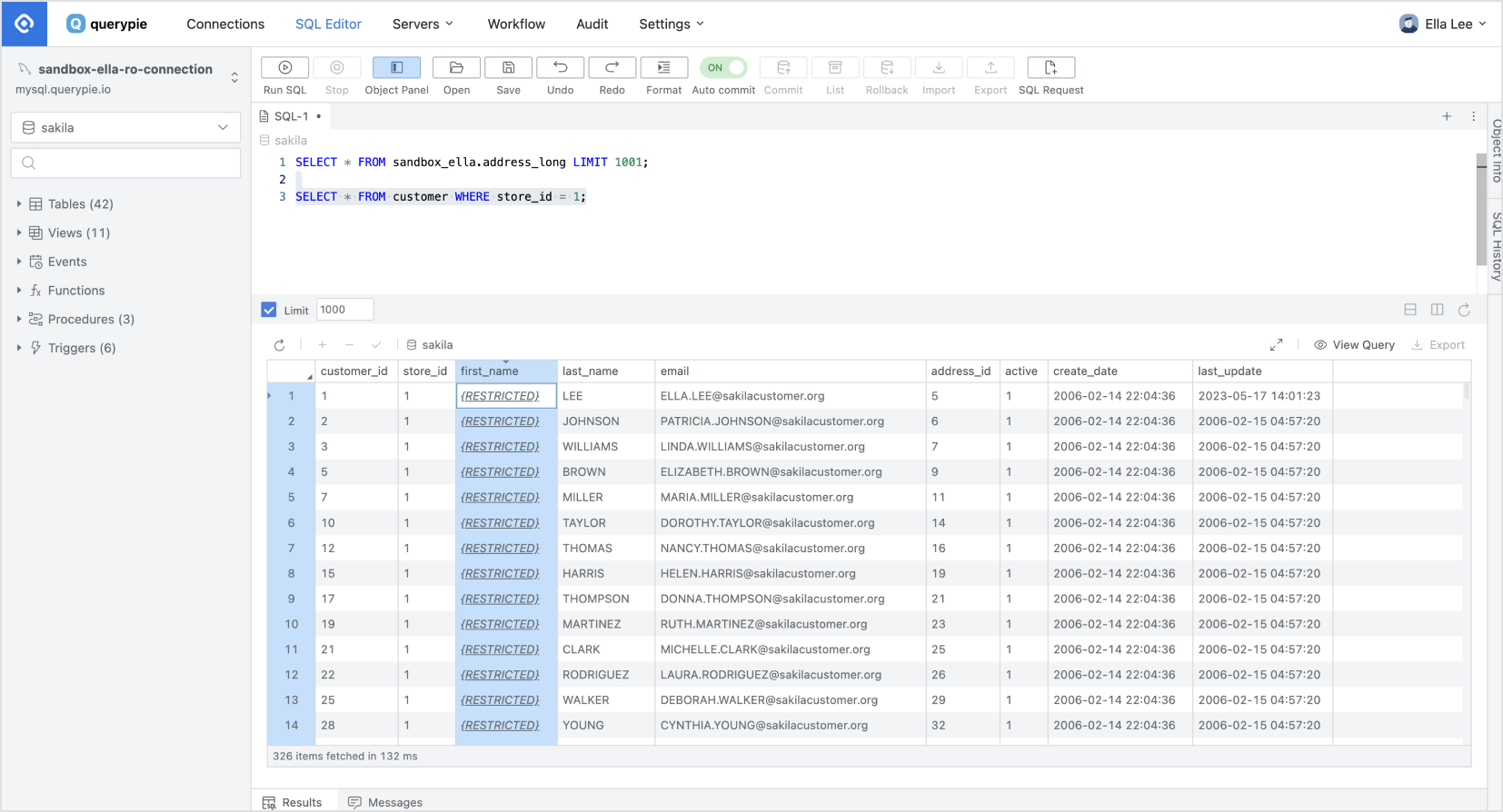Open the sakila database dropdown
Viewport: 1503px width, 812px height.
tap(125, 128)
